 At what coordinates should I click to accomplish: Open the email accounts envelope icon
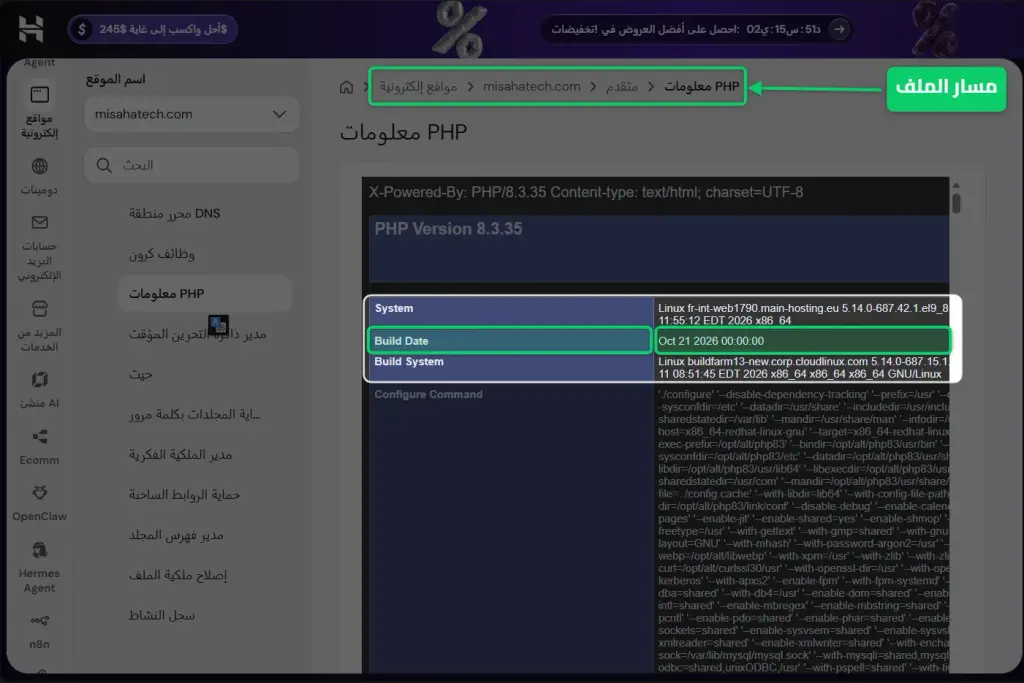39,223
